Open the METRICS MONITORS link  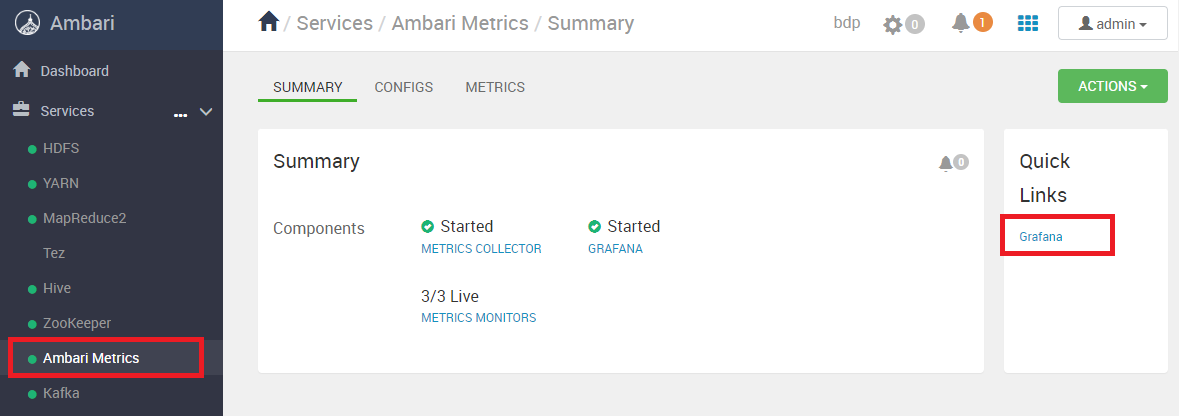point(479,317)
